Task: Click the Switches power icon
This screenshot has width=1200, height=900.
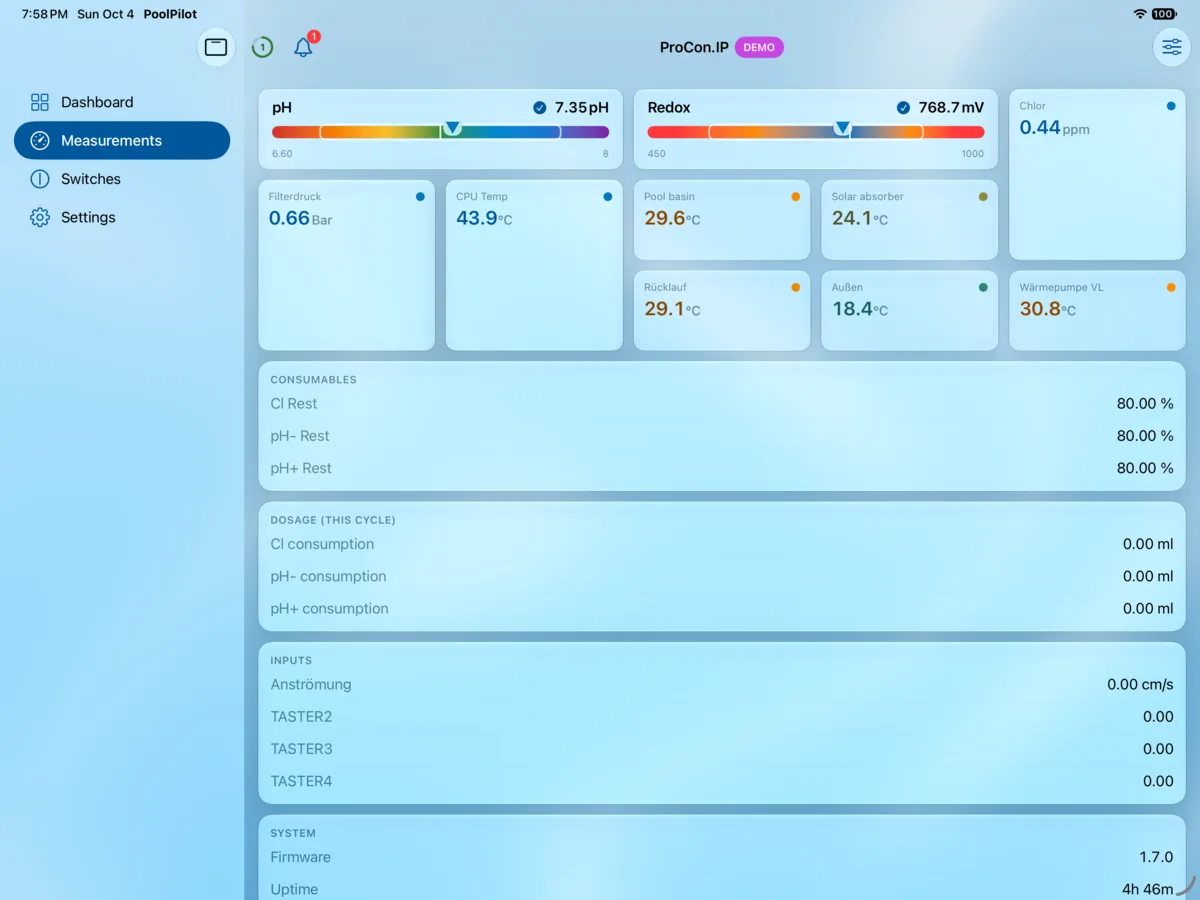Action: click(x=40, y=179)
